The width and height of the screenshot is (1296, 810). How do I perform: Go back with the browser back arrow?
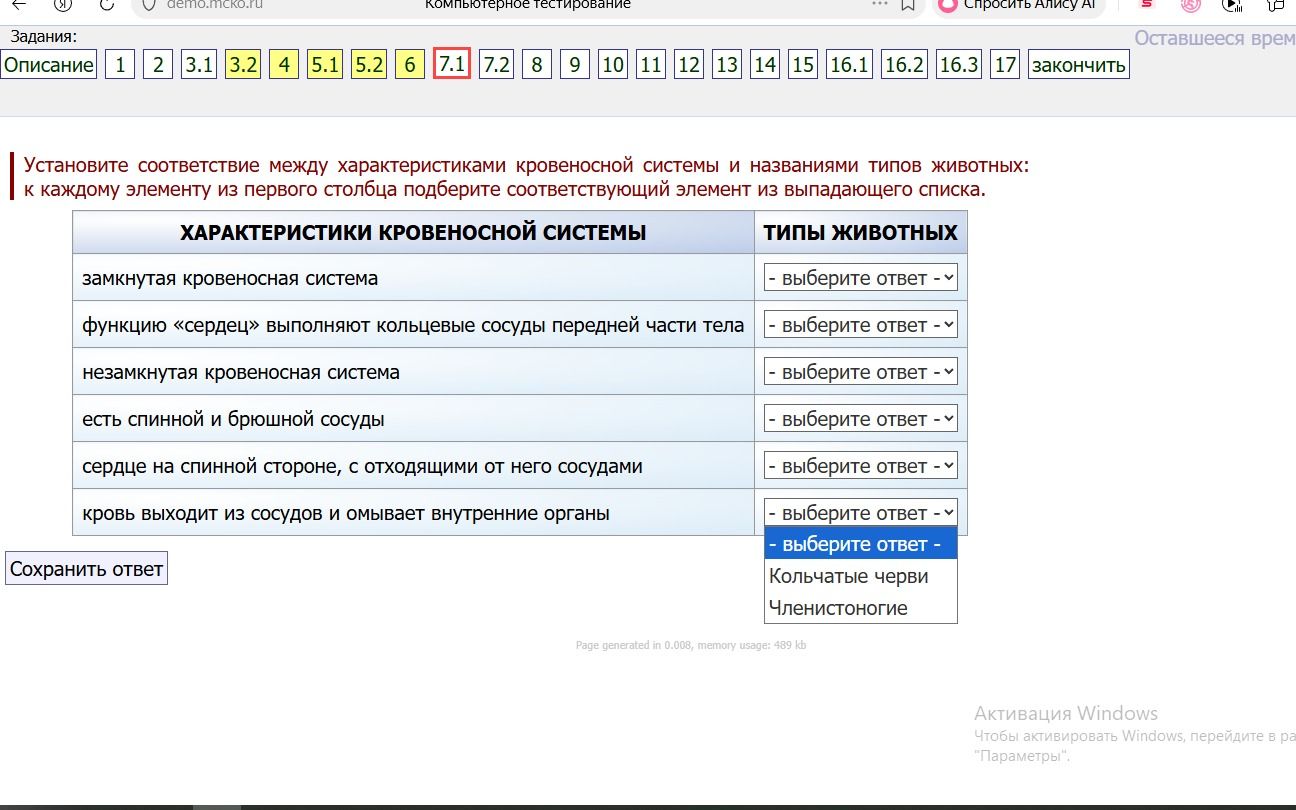click(18, 5)
